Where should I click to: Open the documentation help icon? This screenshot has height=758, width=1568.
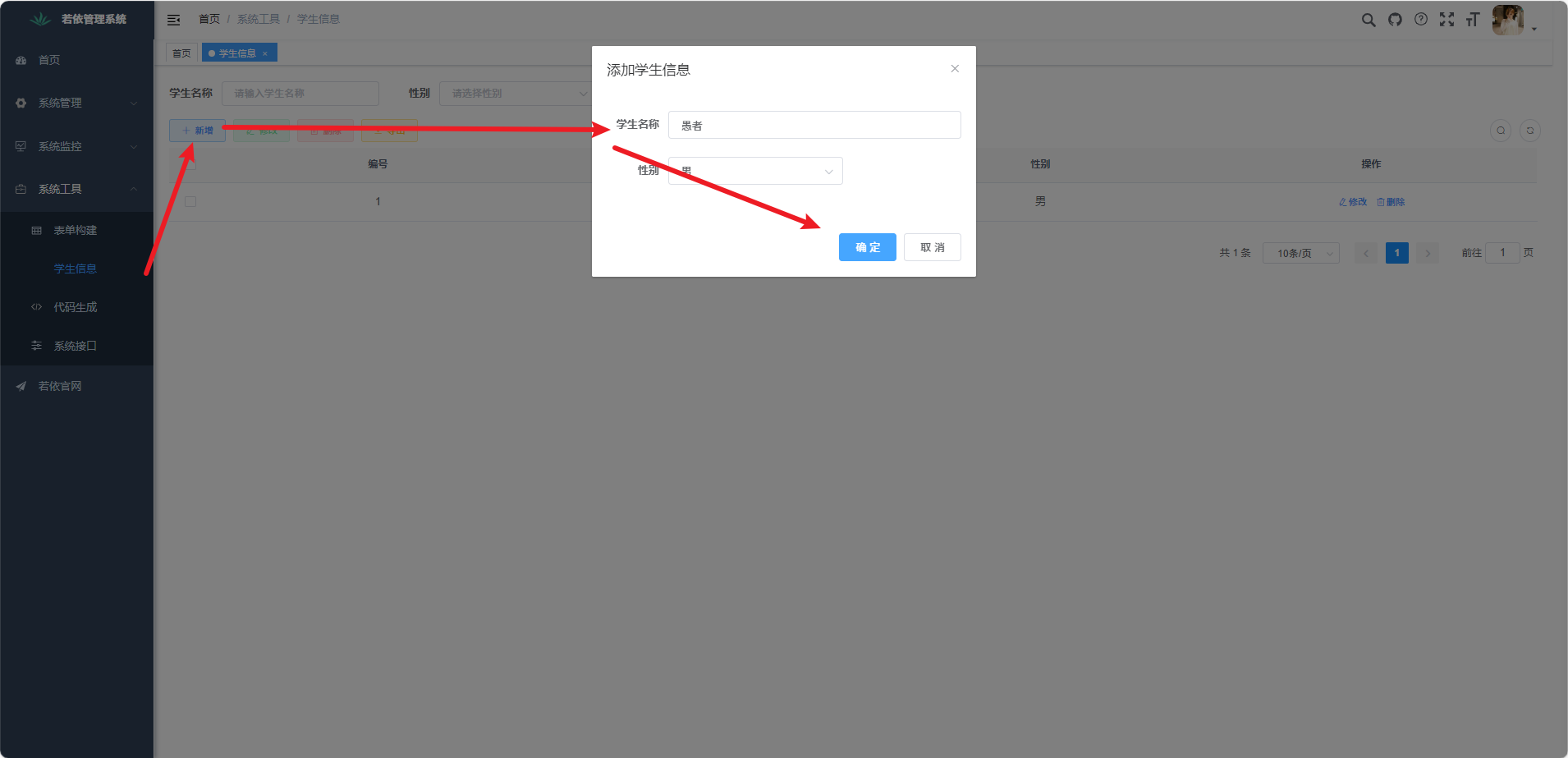point(1421,19)
